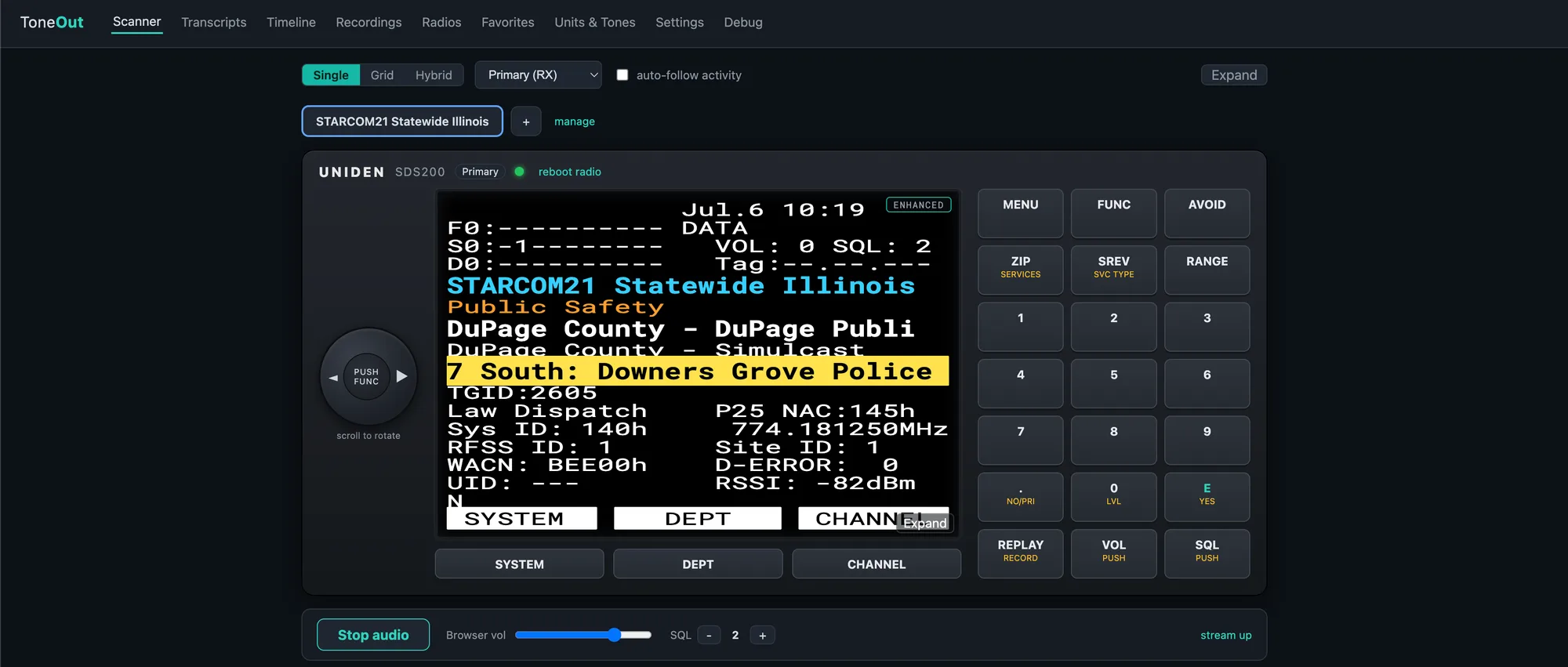Viewport: 1568px width, 667px height.
Task: Click the green radio status indicator
Action: (519, 172)
